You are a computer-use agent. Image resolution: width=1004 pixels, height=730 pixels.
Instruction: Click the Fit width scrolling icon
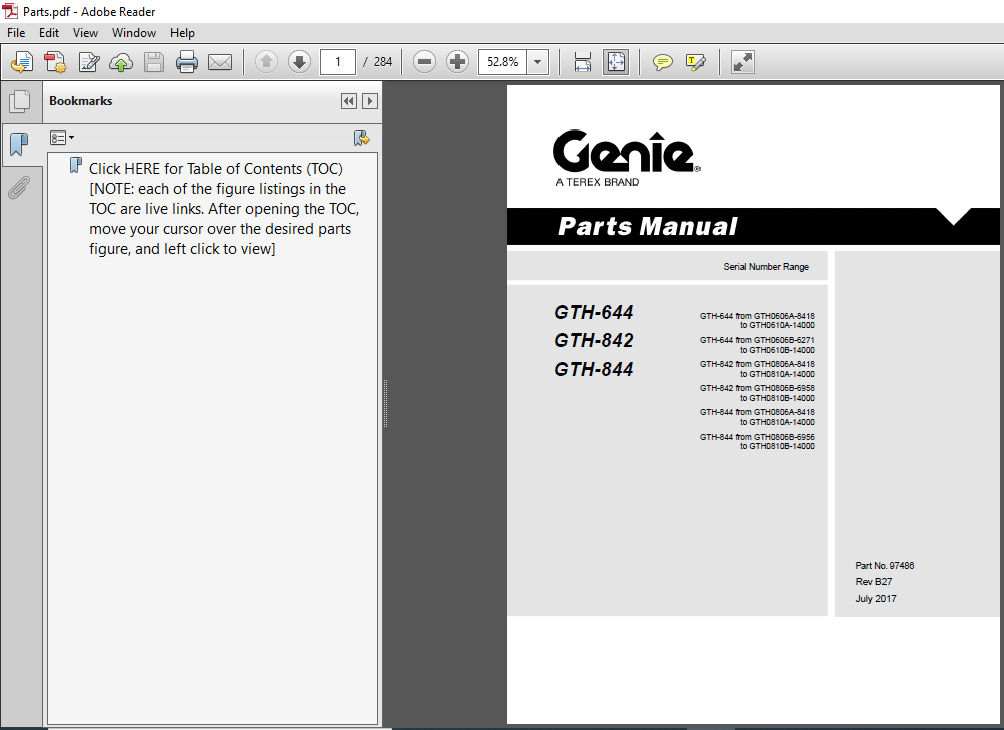[x=583, y=62]
